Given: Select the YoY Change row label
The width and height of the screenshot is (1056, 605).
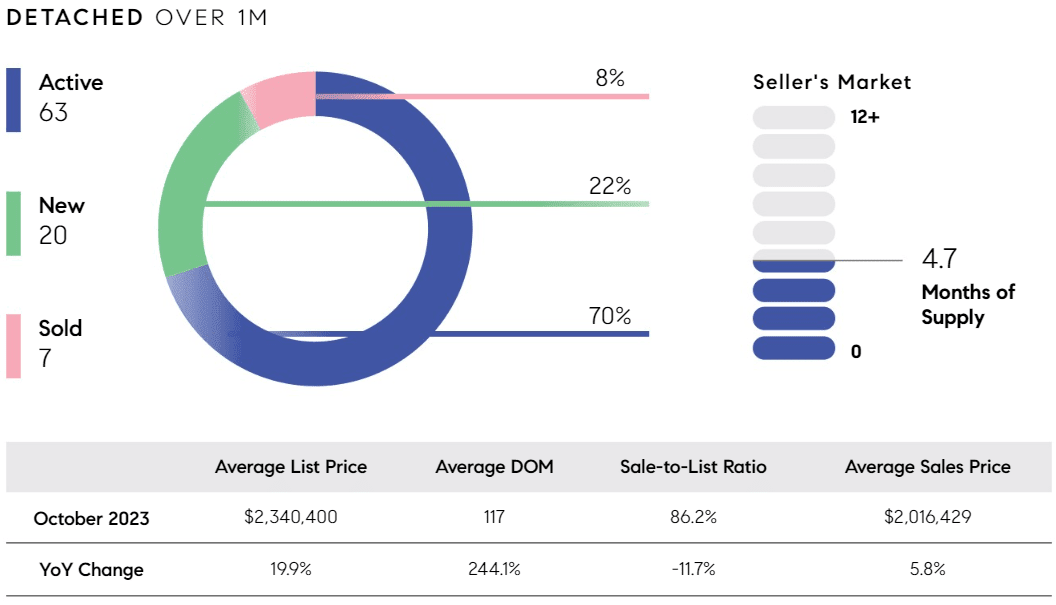Looking at the screenshot, I should [x=92, y=570].
